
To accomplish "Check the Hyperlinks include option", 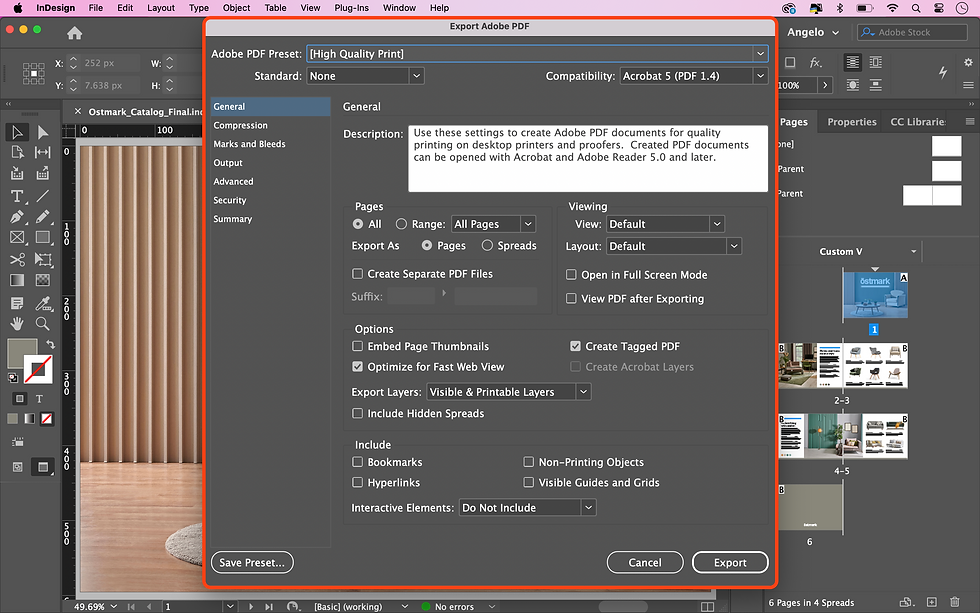I will pyautogui.click(x=358, y=482).
